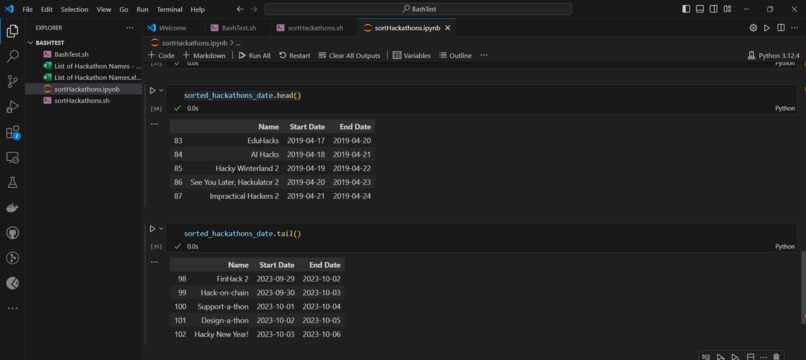Go back with the navigation arrow
806x360 pixels.
coord(240,9)
